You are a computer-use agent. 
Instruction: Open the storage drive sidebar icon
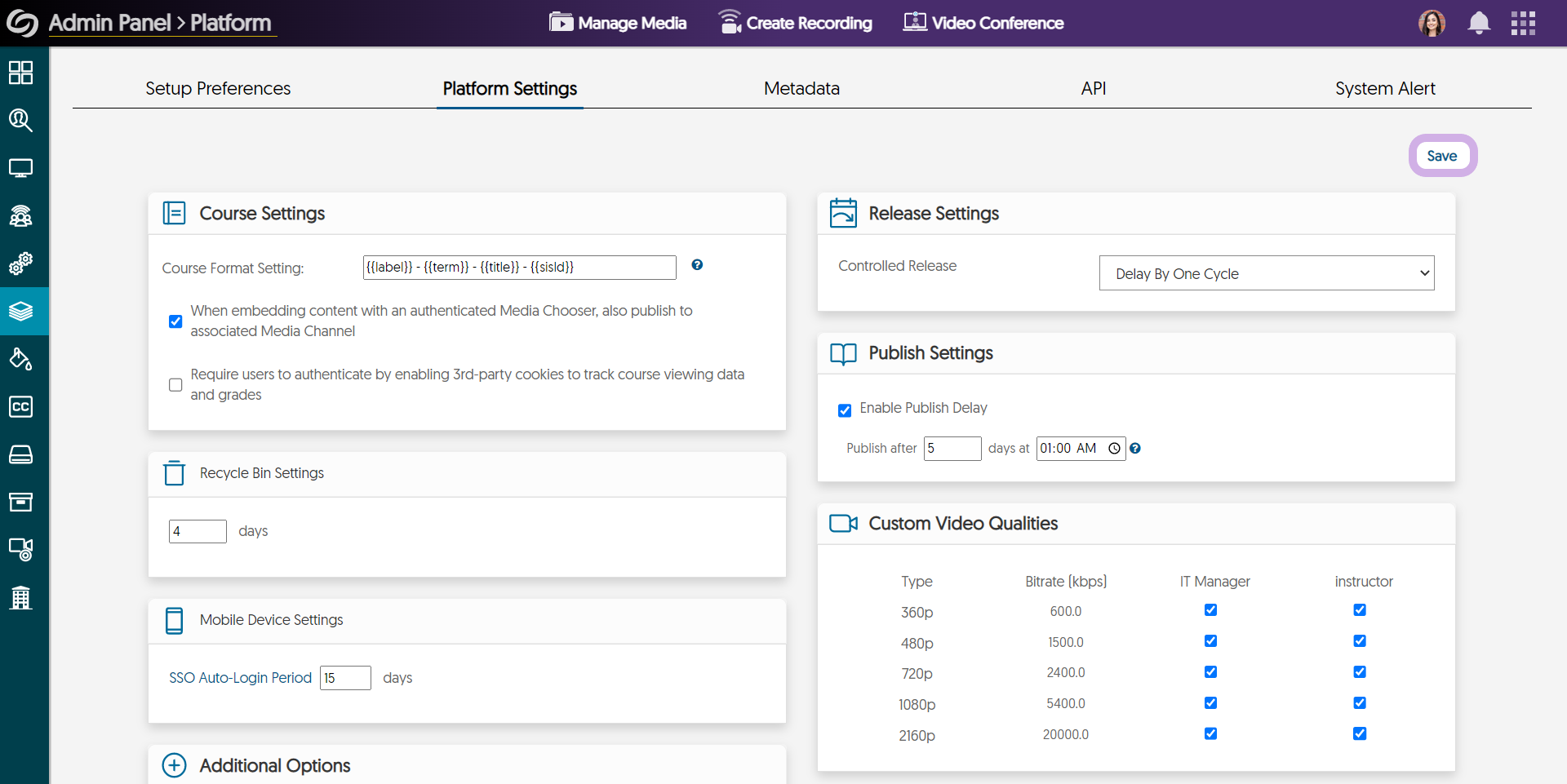tap(20, 454)
